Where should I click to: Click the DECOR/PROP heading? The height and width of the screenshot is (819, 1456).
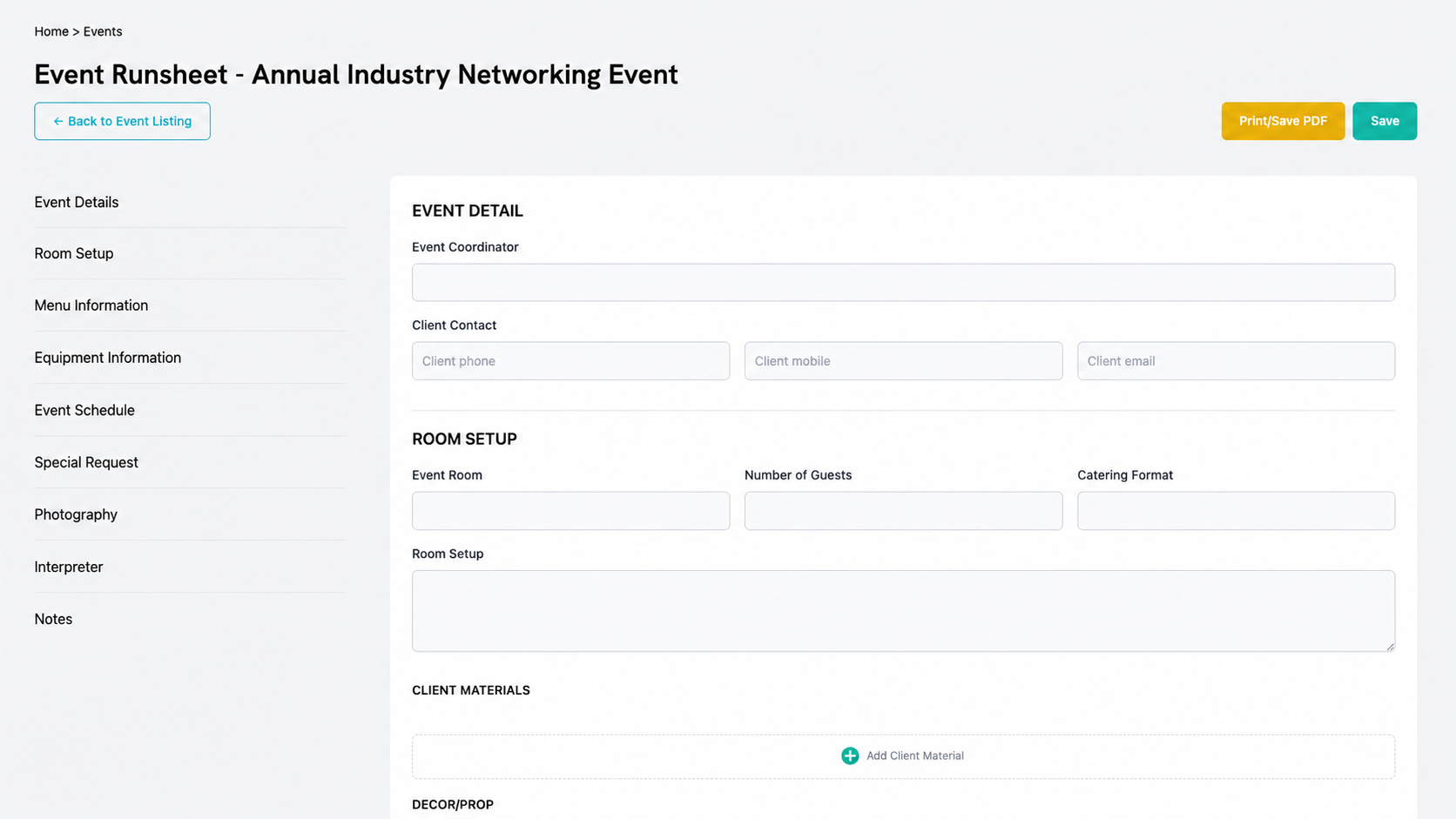[x=453, y=804]
